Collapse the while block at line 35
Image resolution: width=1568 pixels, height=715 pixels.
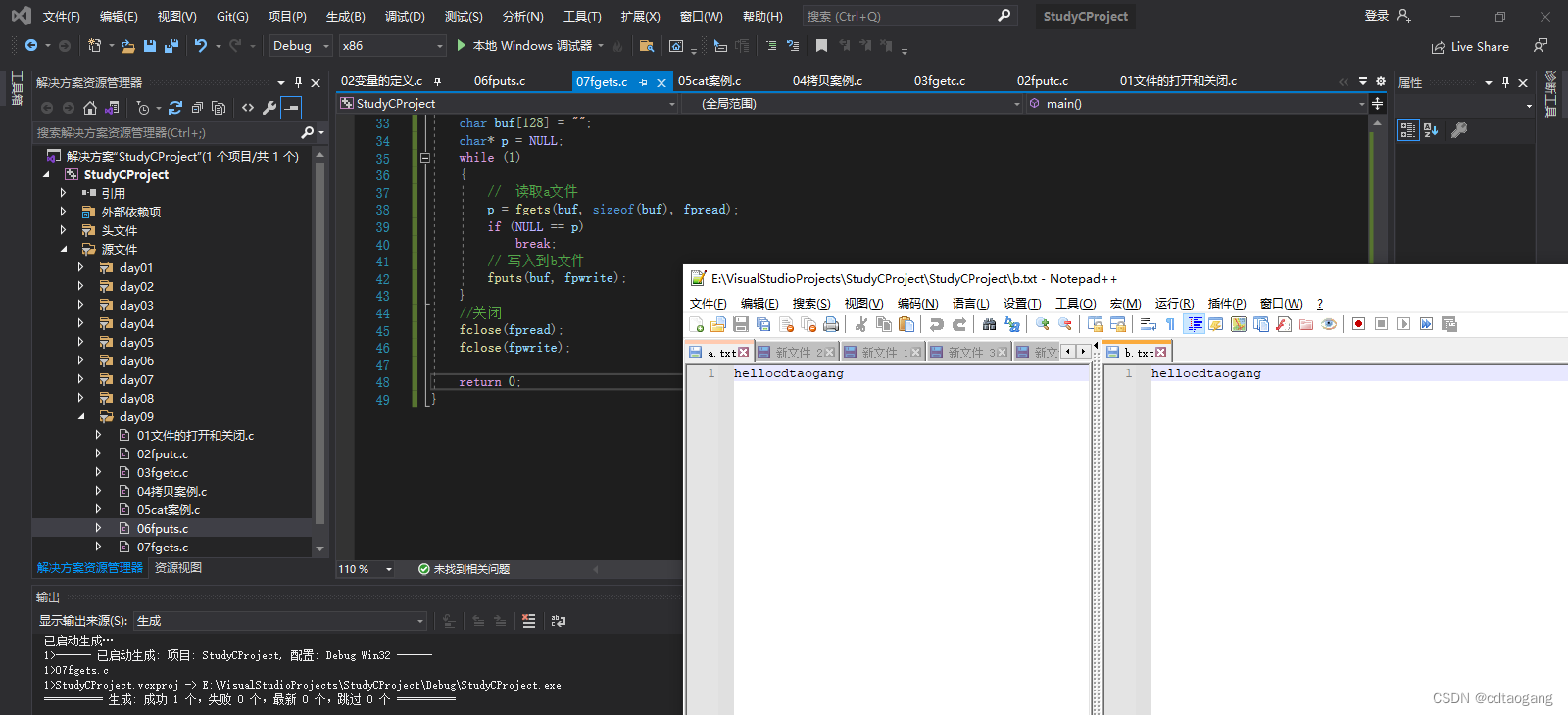coord(424,158)
